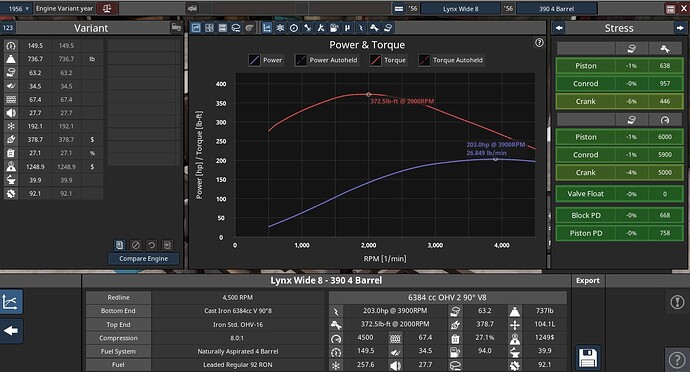Click the refresh document icon
Viewport: 690px width, 372px height.
point(167,245)
